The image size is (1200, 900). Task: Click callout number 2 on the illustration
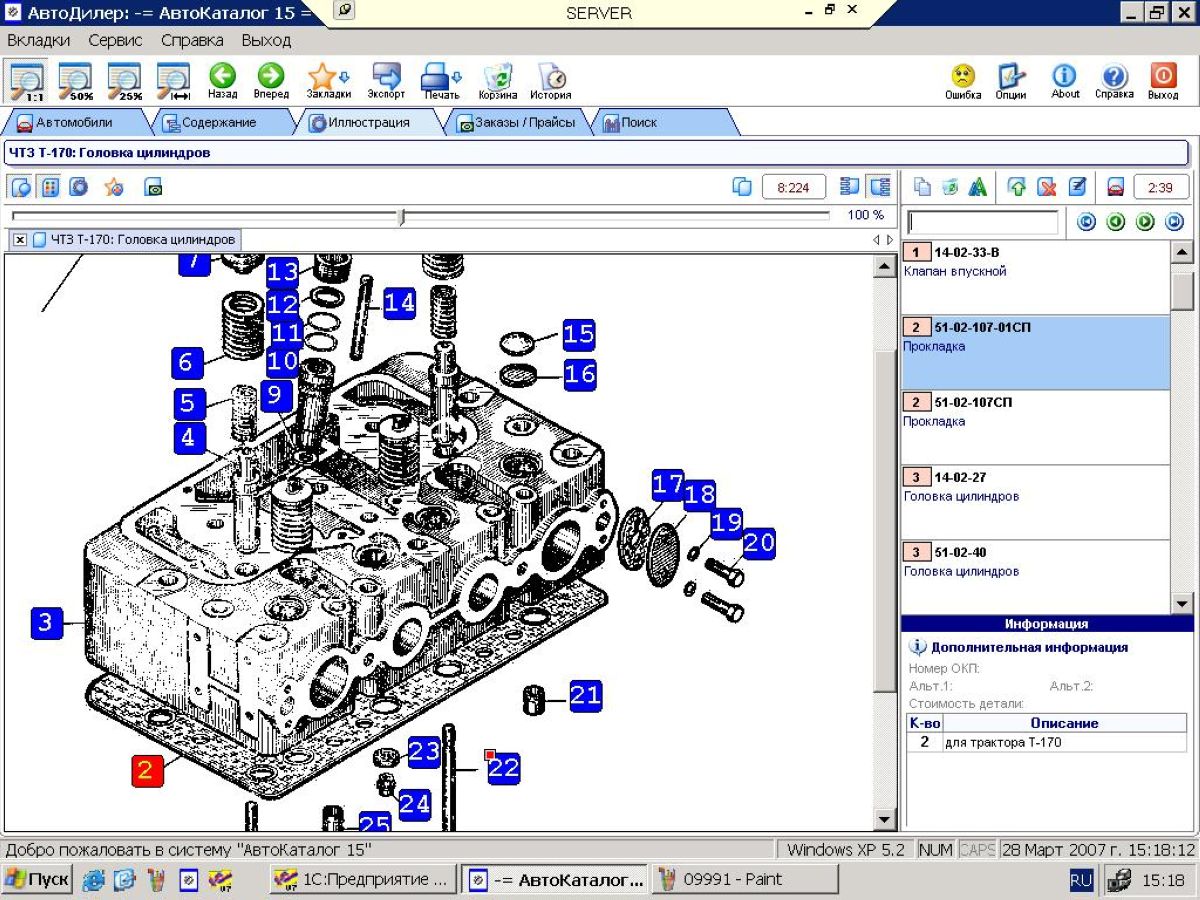click(x=146, y=770)
